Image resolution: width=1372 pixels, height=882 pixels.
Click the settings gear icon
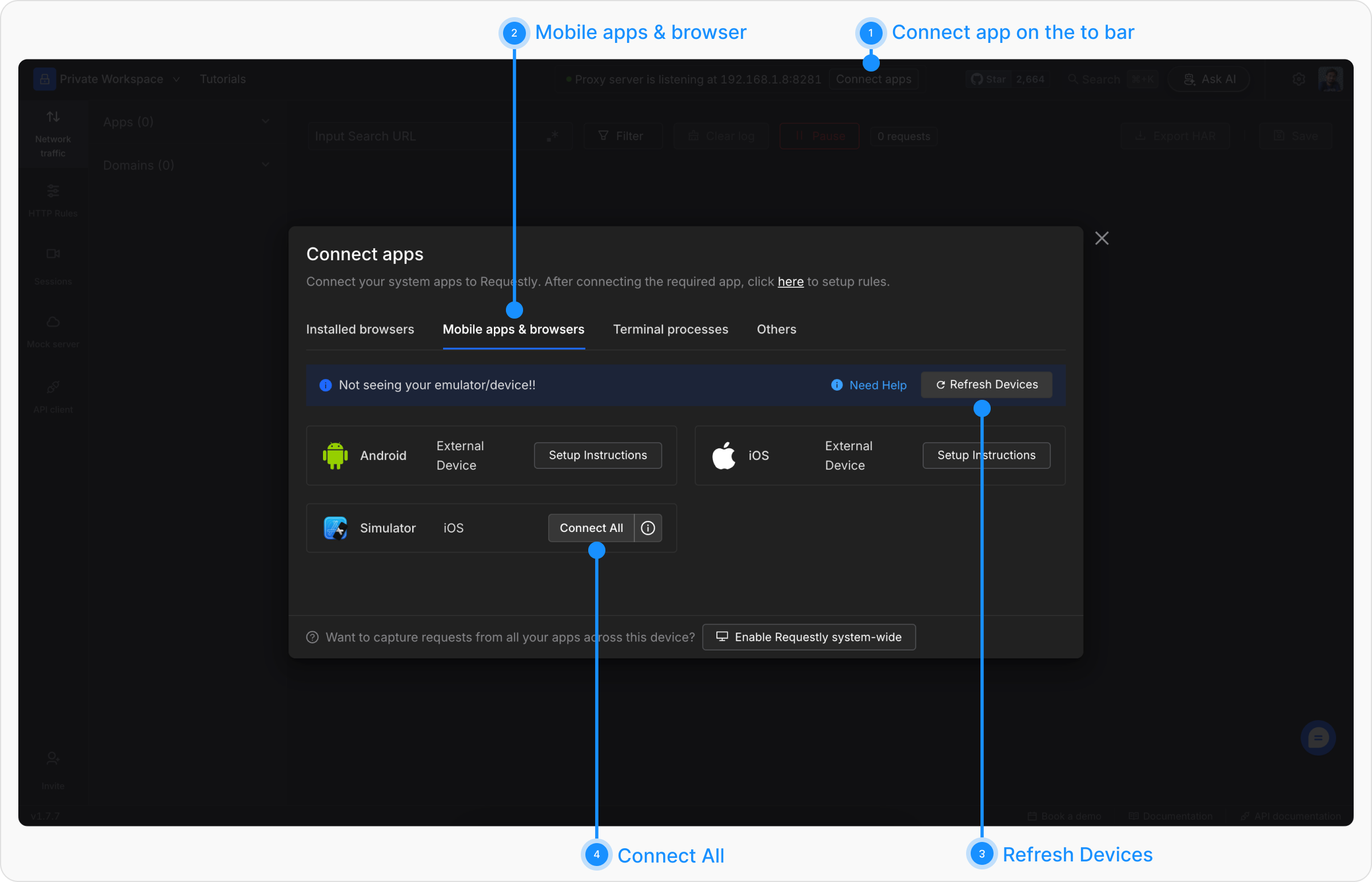click(x=1298, y=79)
